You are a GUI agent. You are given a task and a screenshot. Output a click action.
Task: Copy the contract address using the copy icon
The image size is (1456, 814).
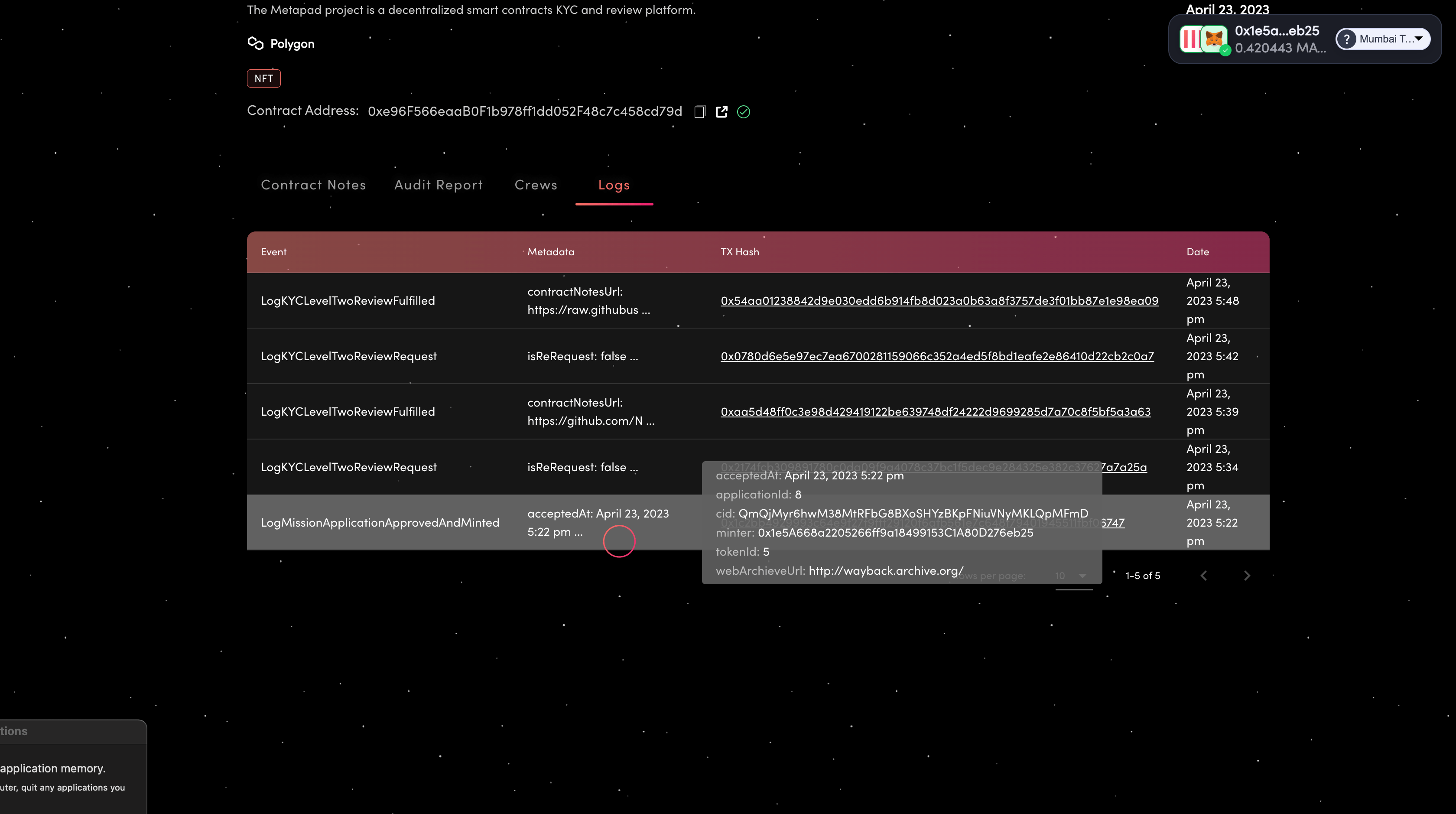point(699,111)
